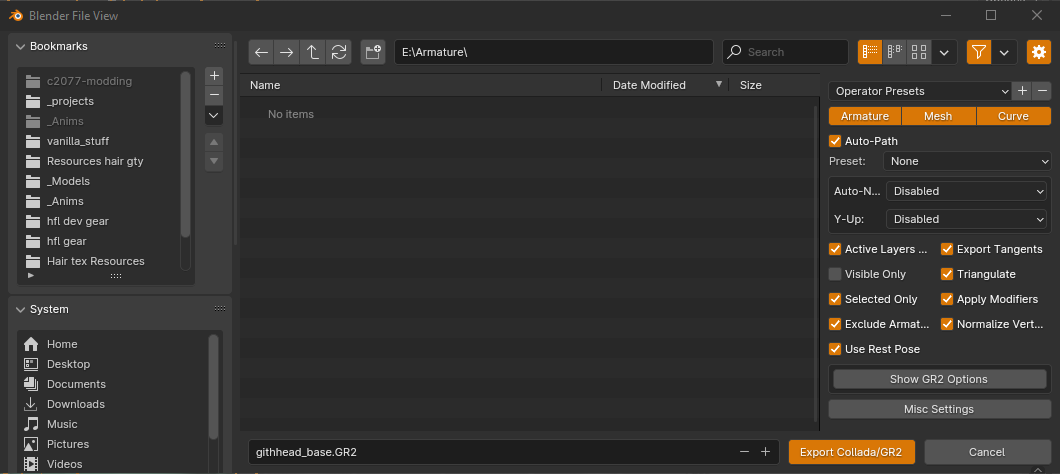Viewport: 1060px width, 474px height.
Task: Click the Search field
Action: (785, 52)
